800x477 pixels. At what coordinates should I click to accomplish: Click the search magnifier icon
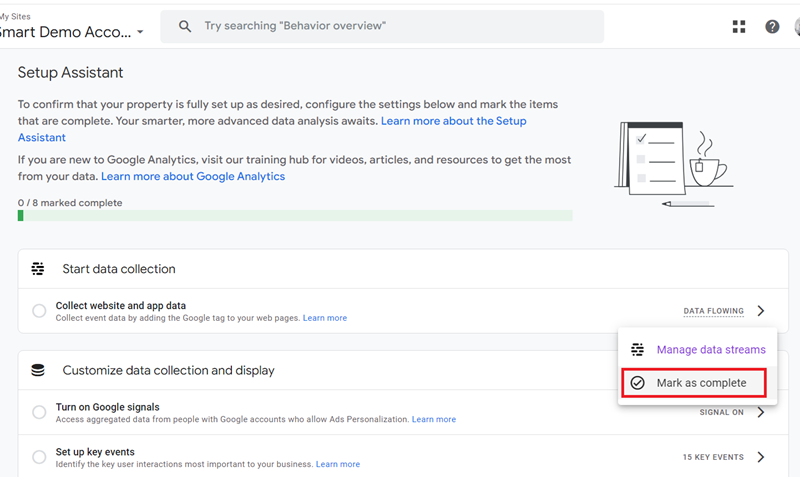pos(185,27)
